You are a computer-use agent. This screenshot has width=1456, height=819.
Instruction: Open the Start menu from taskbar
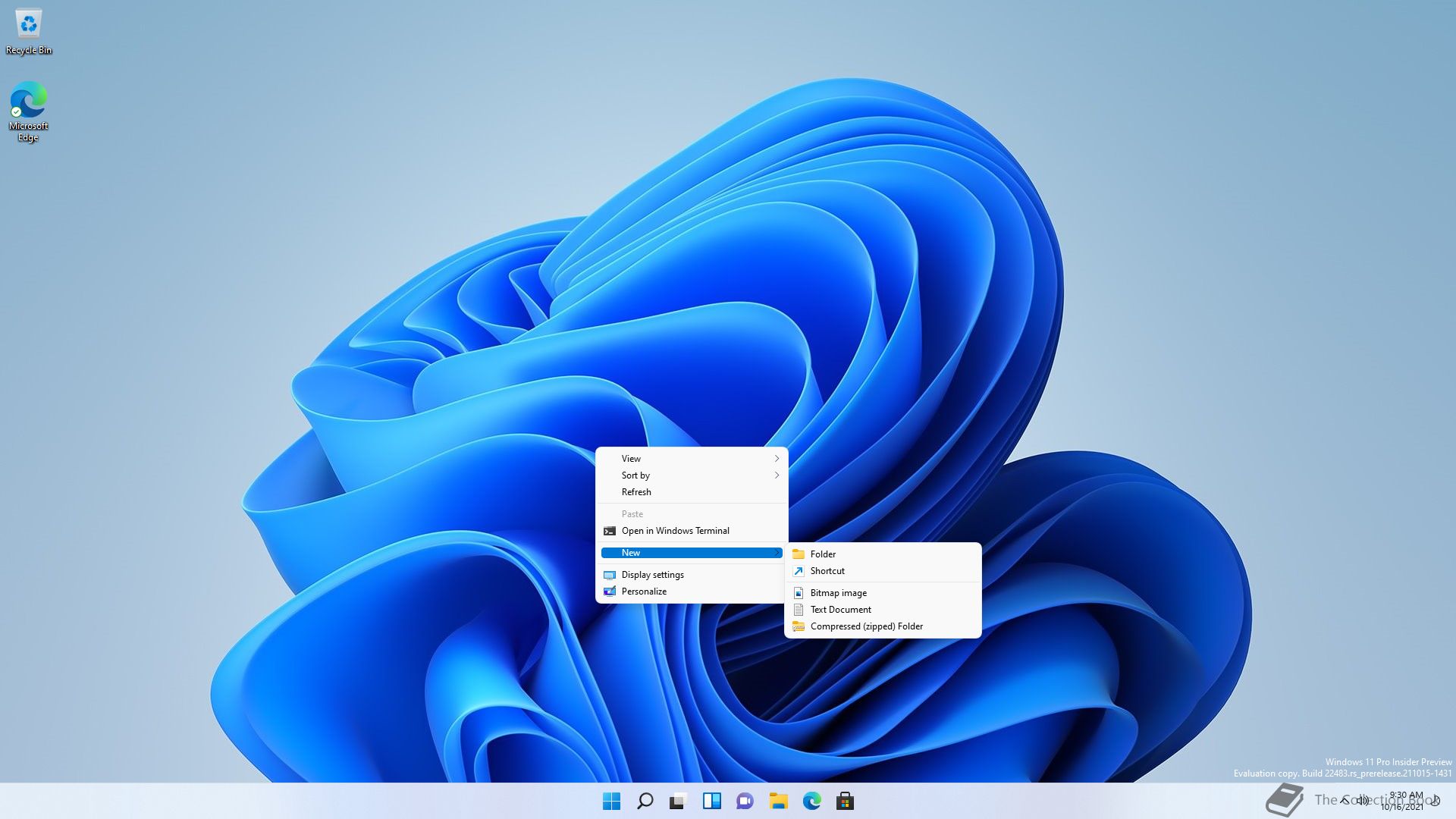click(611, 801)
